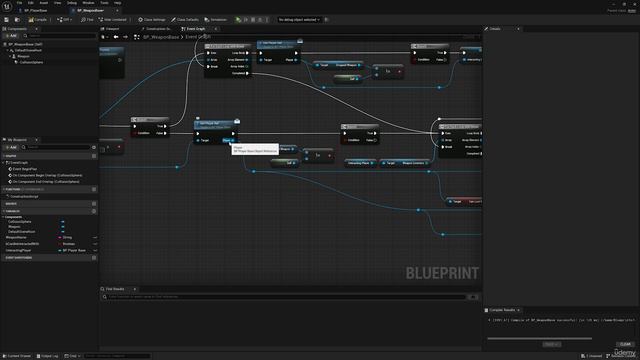
Task: Open the Window menu
Action: click(88, 3)
